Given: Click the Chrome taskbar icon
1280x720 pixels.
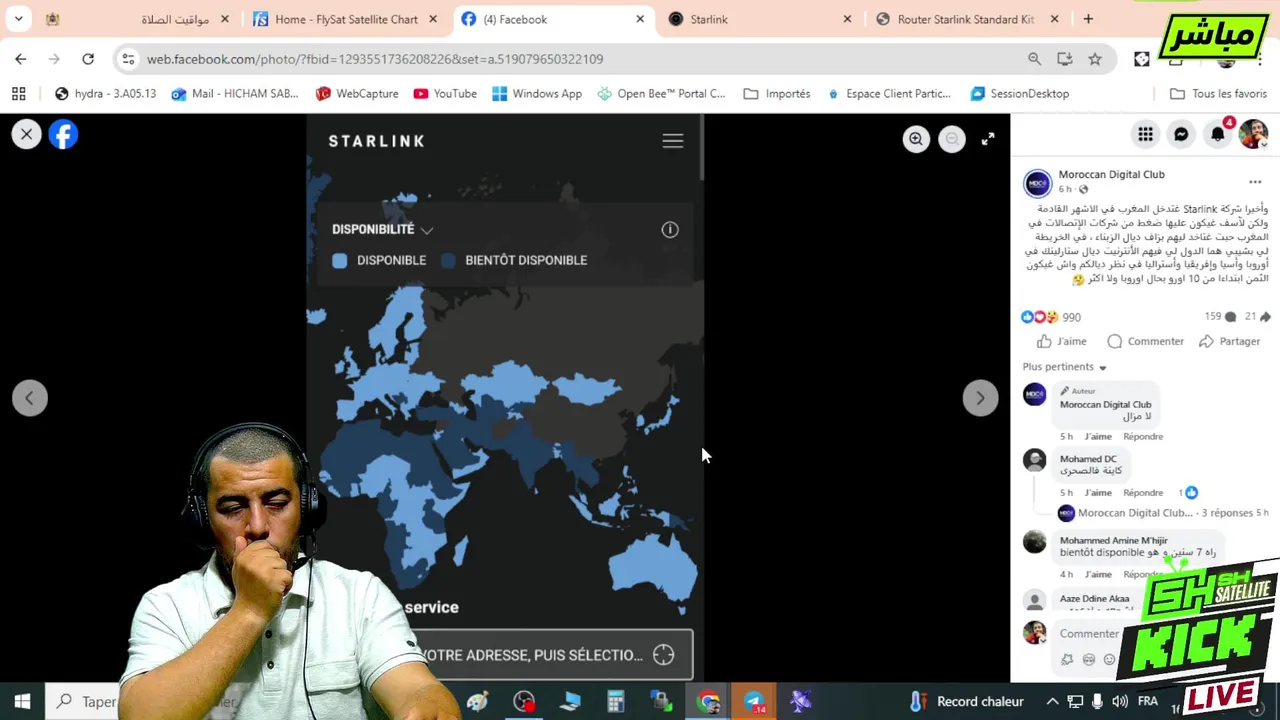Looking at the screenshot, I should click(x=708, y=702).
